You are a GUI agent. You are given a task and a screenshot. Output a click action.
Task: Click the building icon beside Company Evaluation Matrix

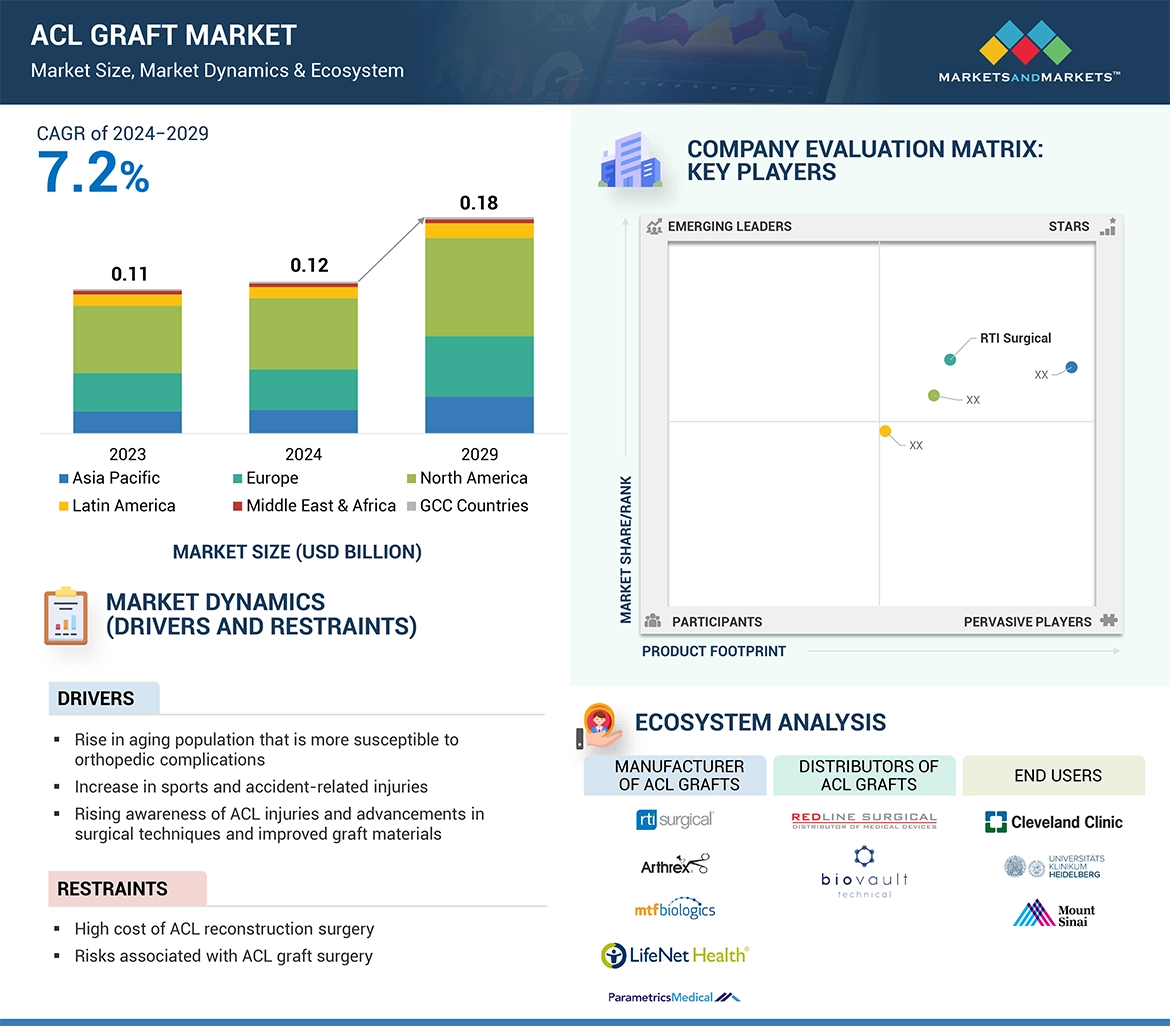(x=632, y=160)
